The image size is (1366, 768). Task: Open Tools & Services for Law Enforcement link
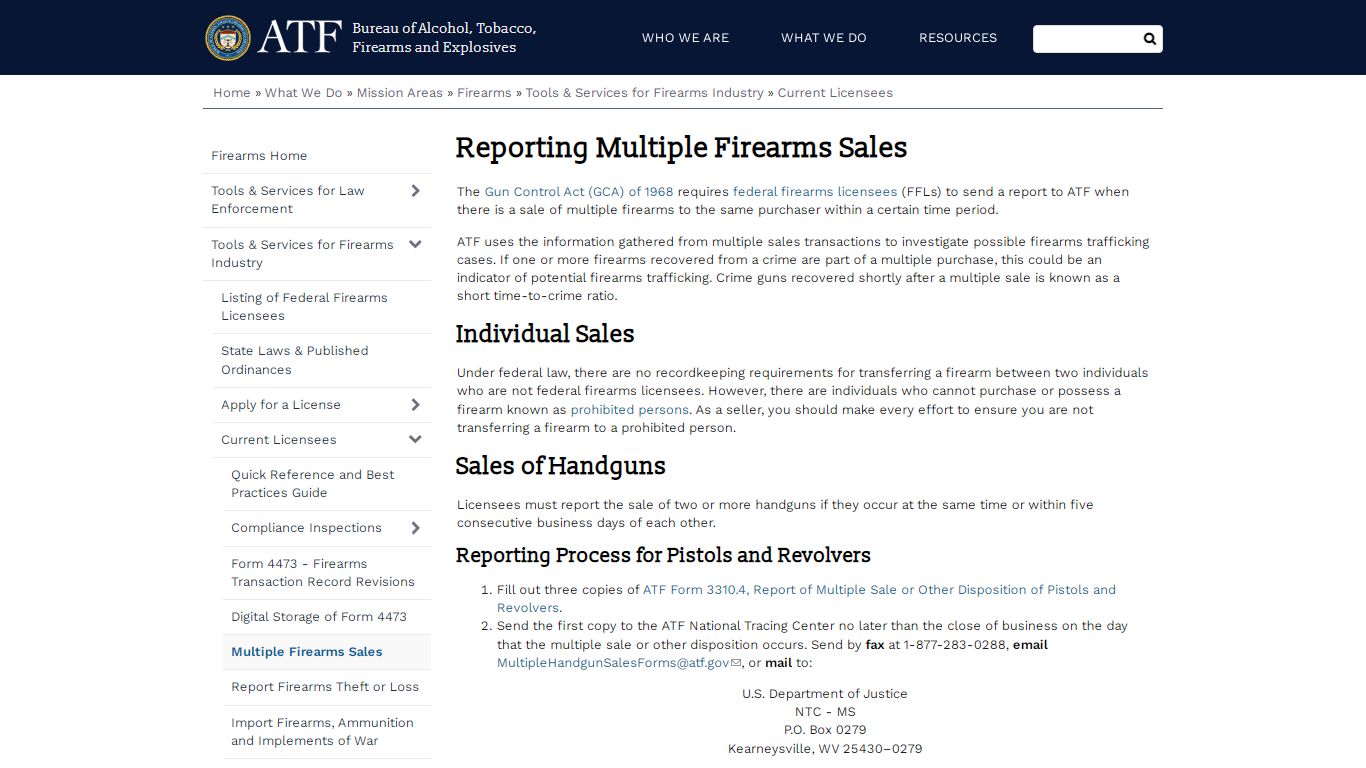click(288, 200)
